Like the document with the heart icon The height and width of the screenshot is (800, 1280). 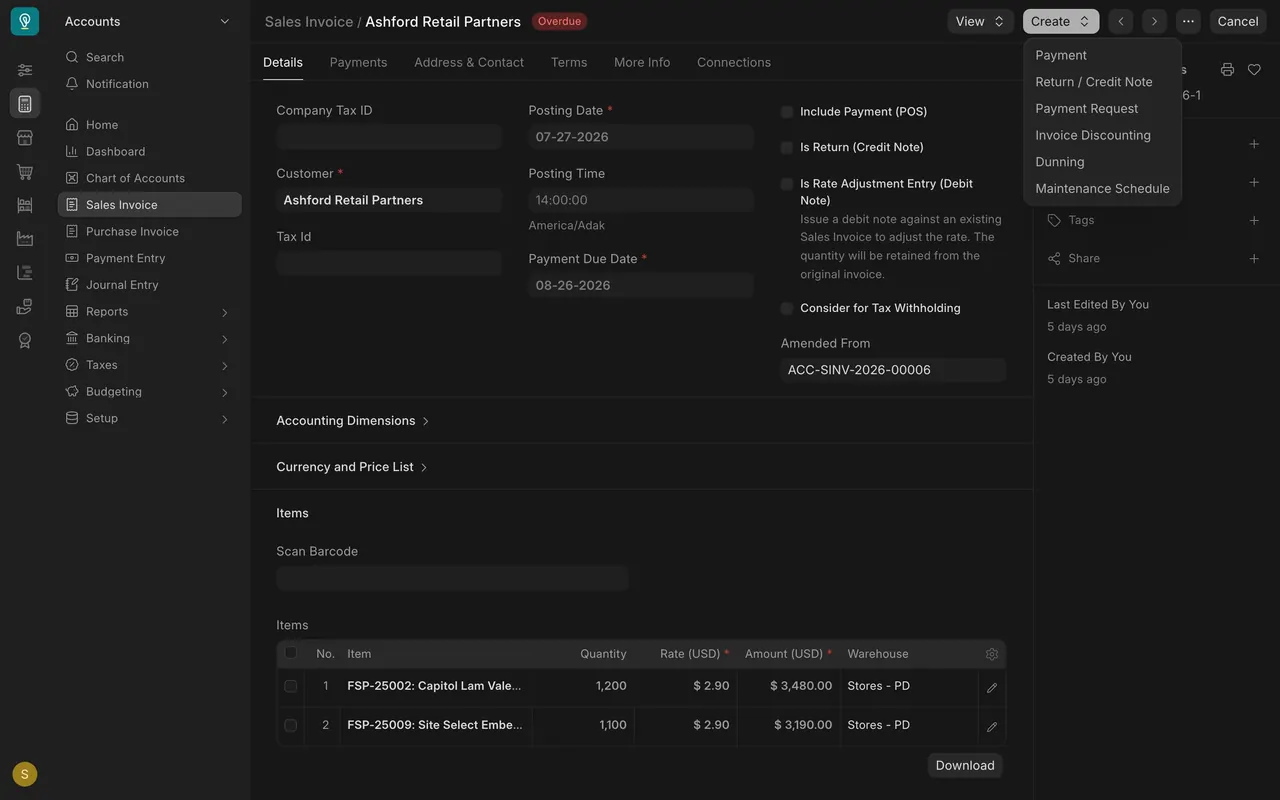point(1254,70)
